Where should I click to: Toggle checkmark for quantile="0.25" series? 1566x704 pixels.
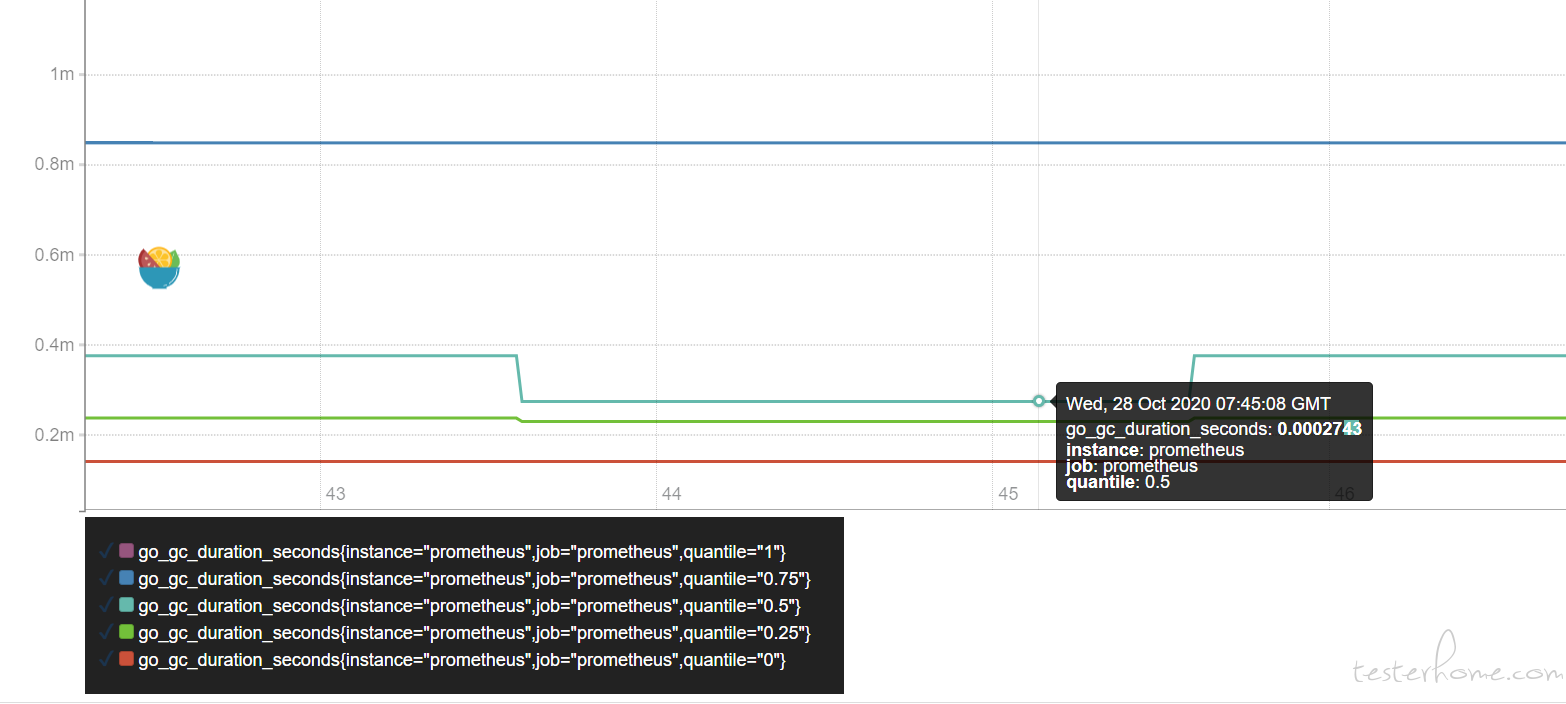107,632
